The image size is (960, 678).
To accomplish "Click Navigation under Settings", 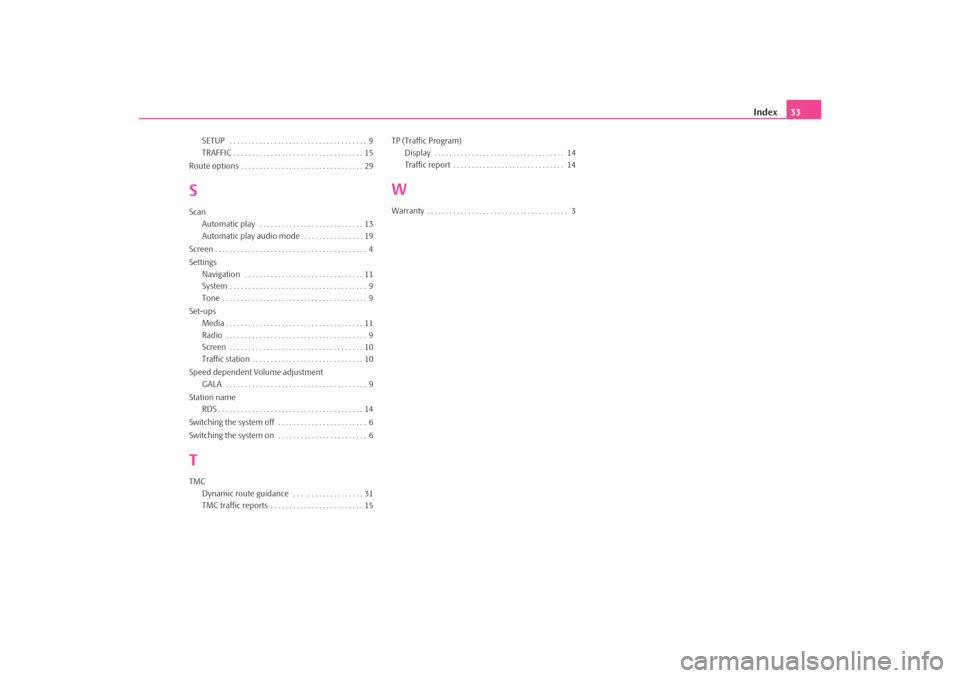I will 221,274.
